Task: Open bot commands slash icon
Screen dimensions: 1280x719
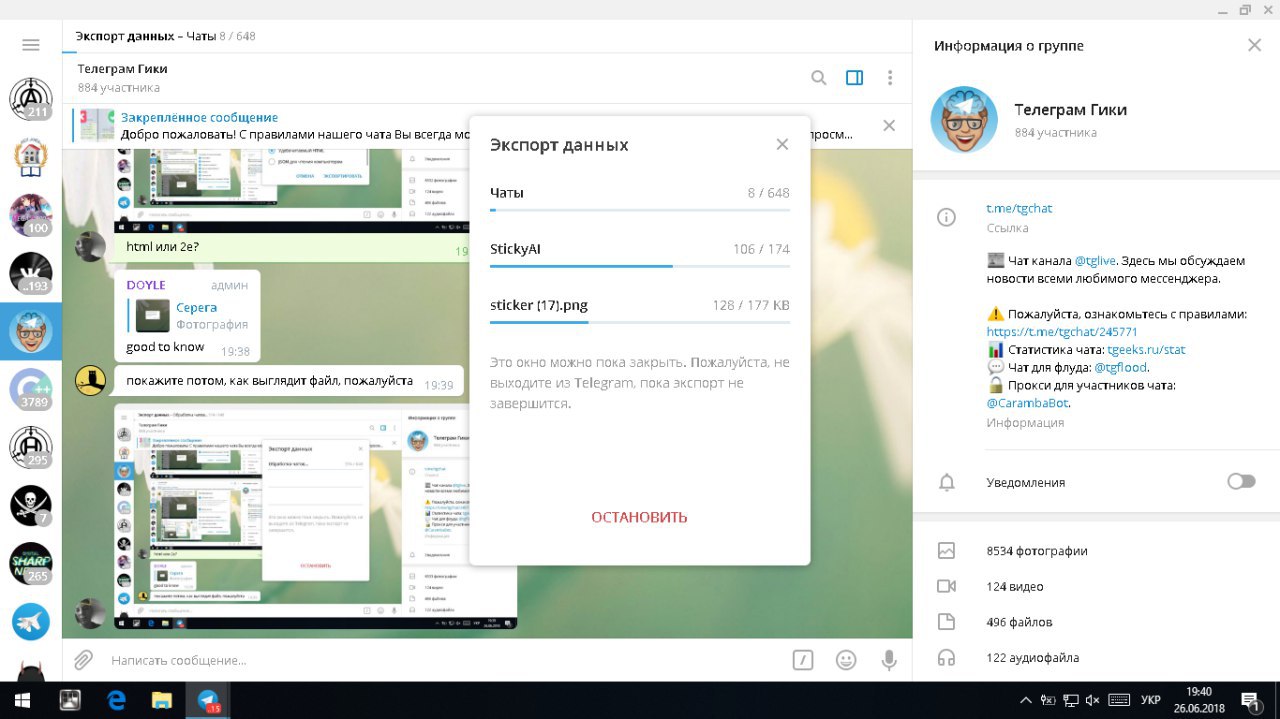Action: (x=802, y=660)
